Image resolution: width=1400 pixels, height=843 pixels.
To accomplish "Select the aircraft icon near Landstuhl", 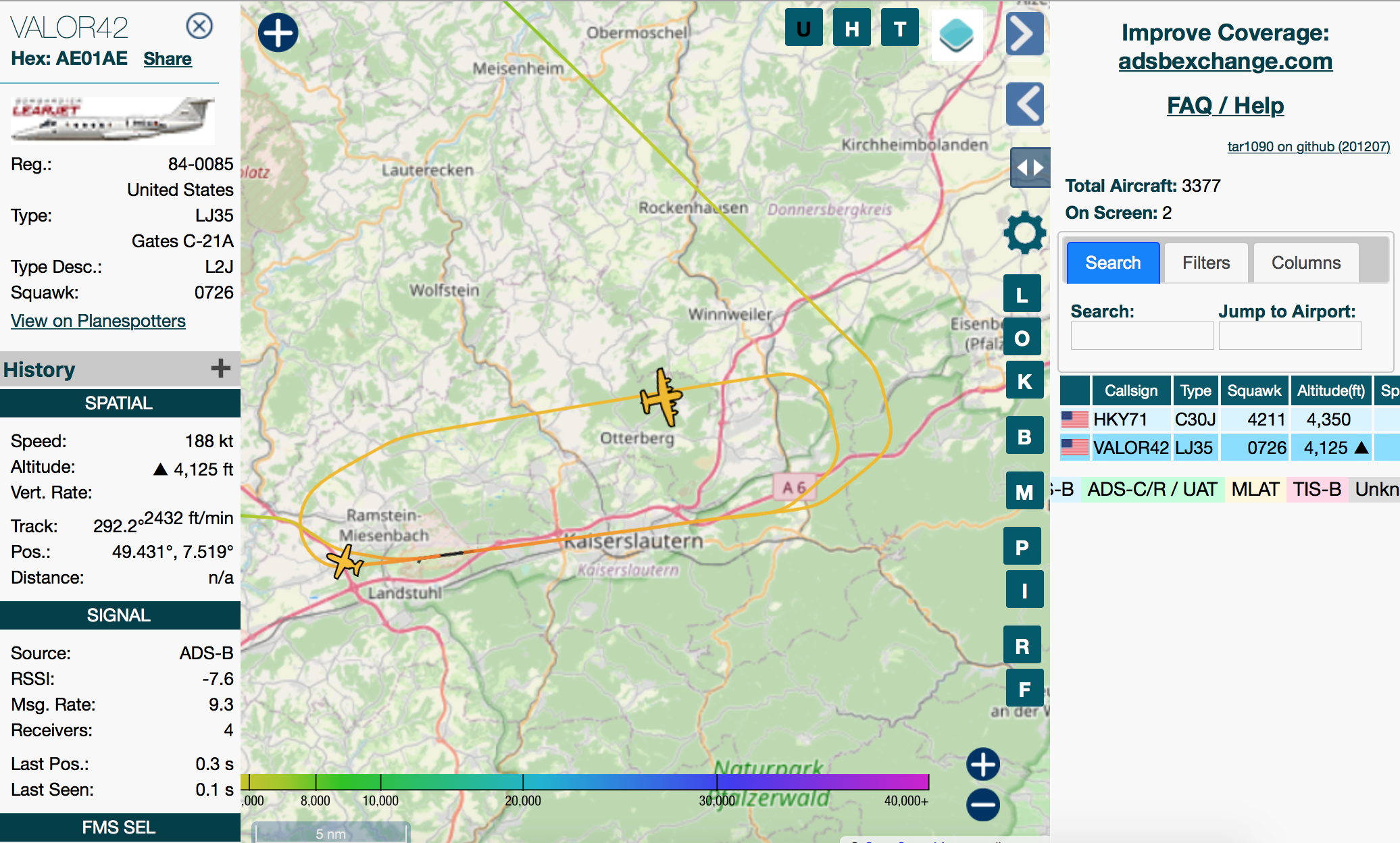I will tap(345, 561).
